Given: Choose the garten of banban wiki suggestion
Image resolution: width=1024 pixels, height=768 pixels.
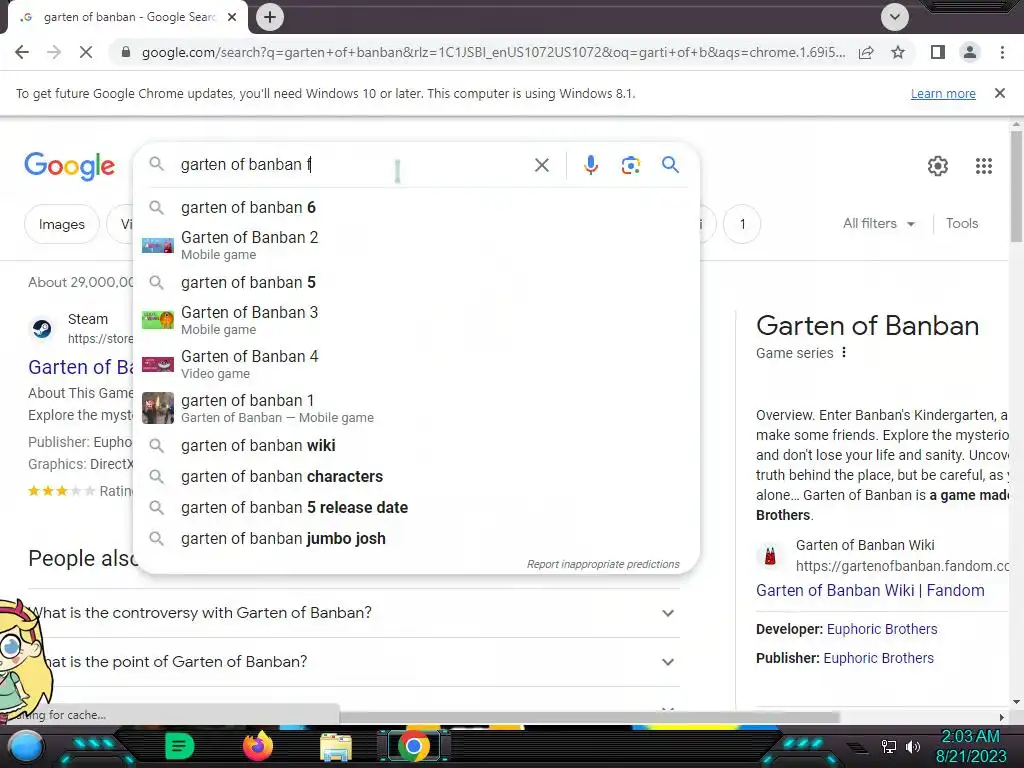Looking at the screenshot, I should point(416,445).
